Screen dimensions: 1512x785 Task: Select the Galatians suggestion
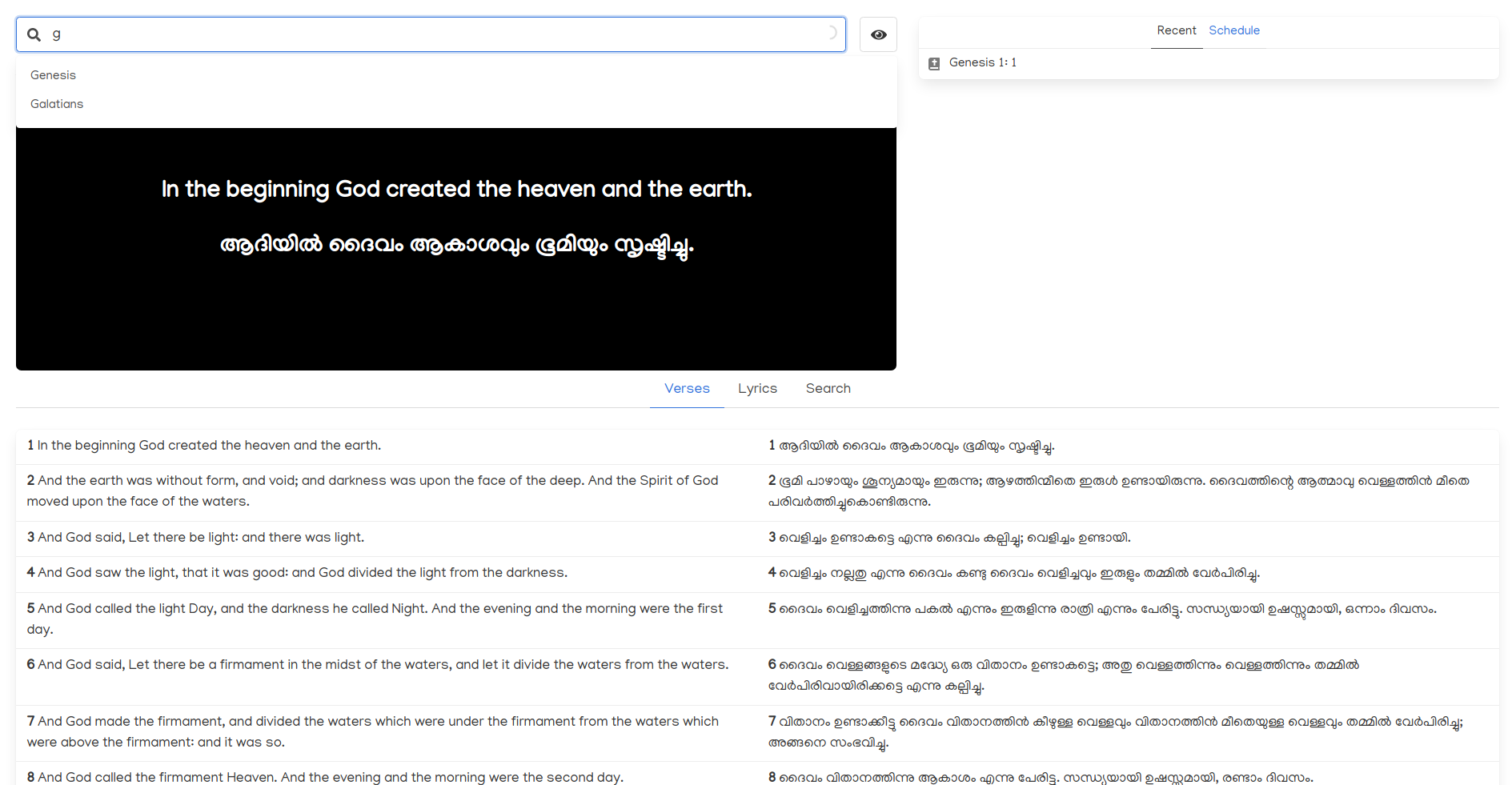(456, 104)
